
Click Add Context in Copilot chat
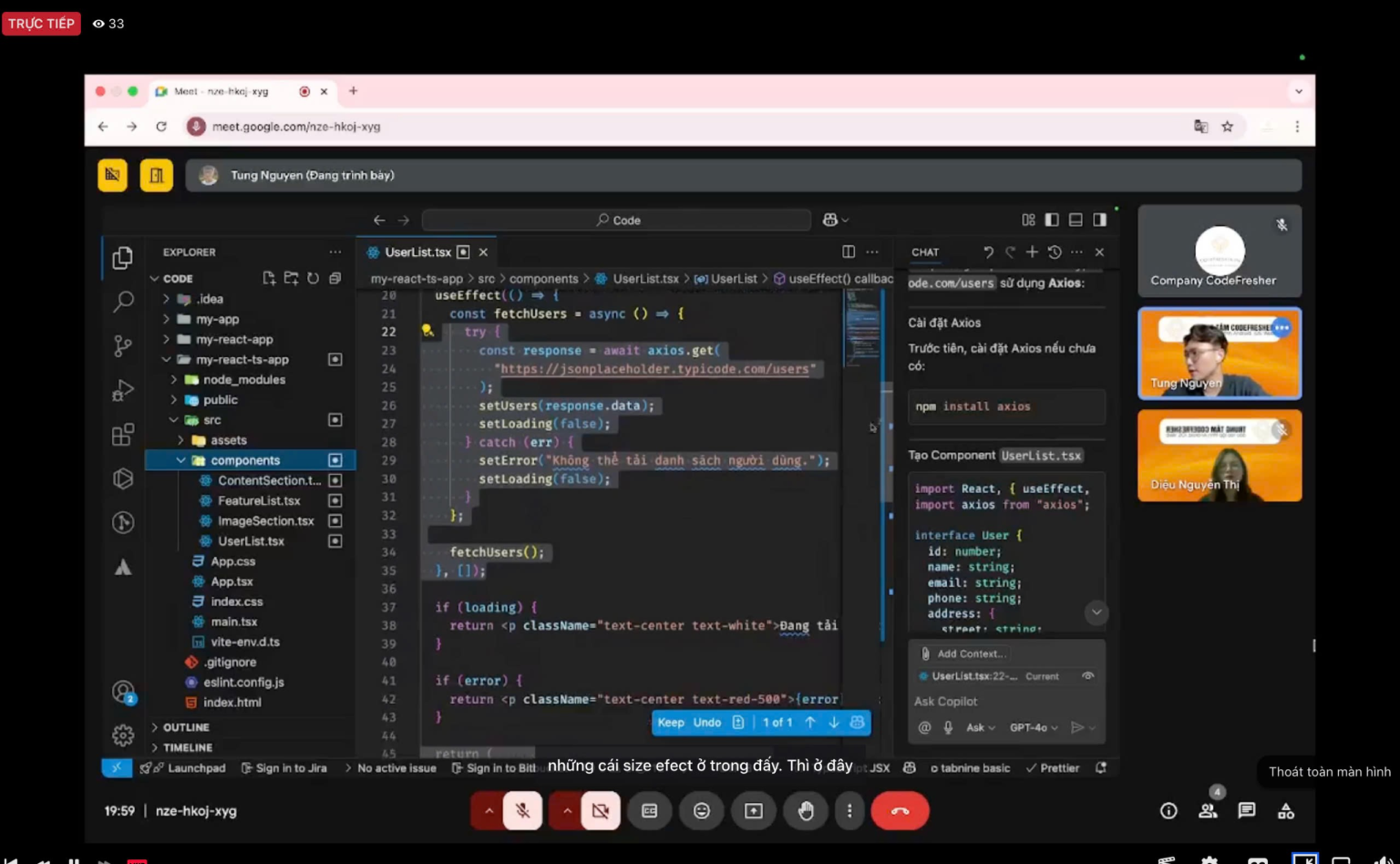click(x=963, y=653)
